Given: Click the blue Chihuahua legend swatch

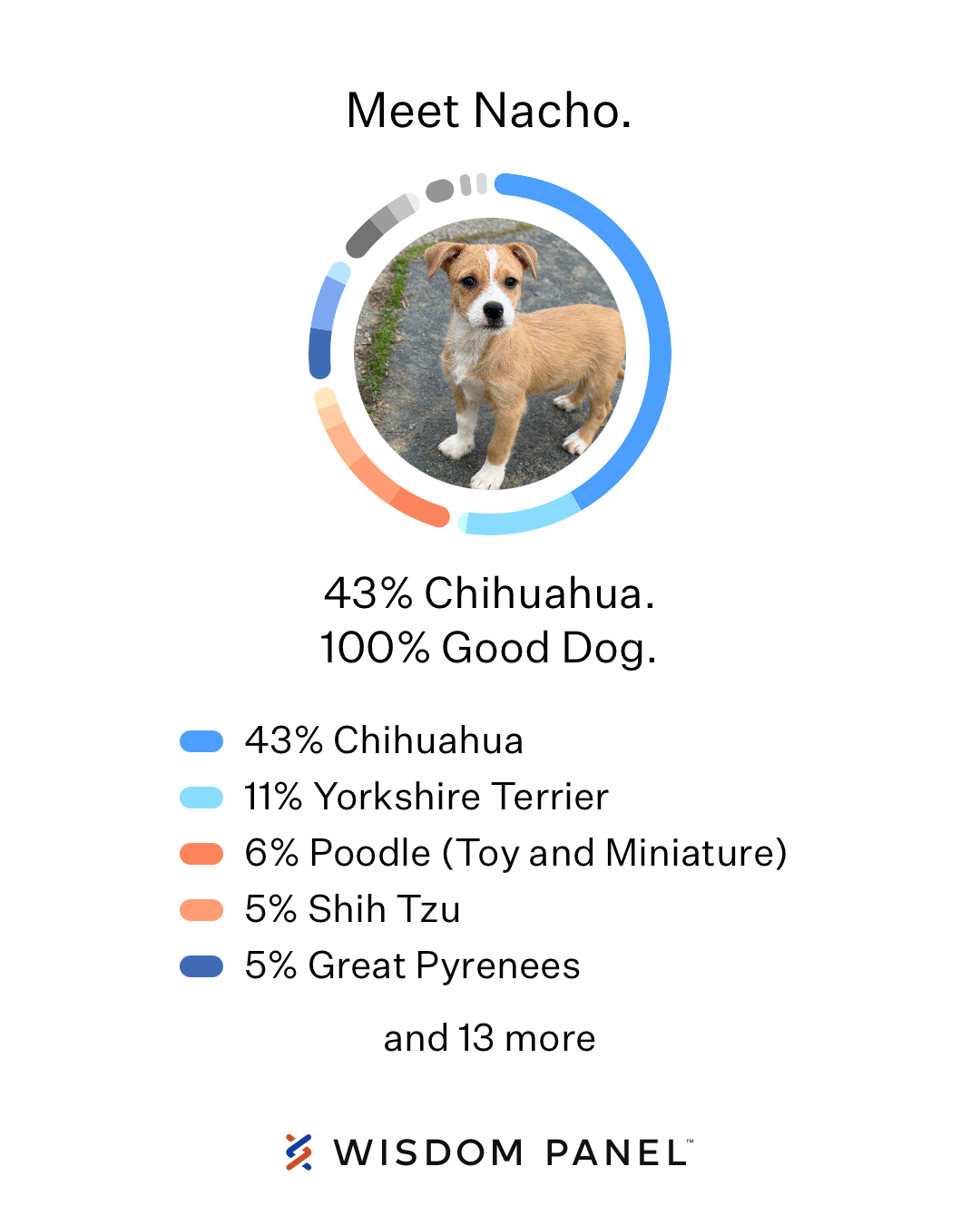Looking at the screenshot, I should click(x=201, y=741).
